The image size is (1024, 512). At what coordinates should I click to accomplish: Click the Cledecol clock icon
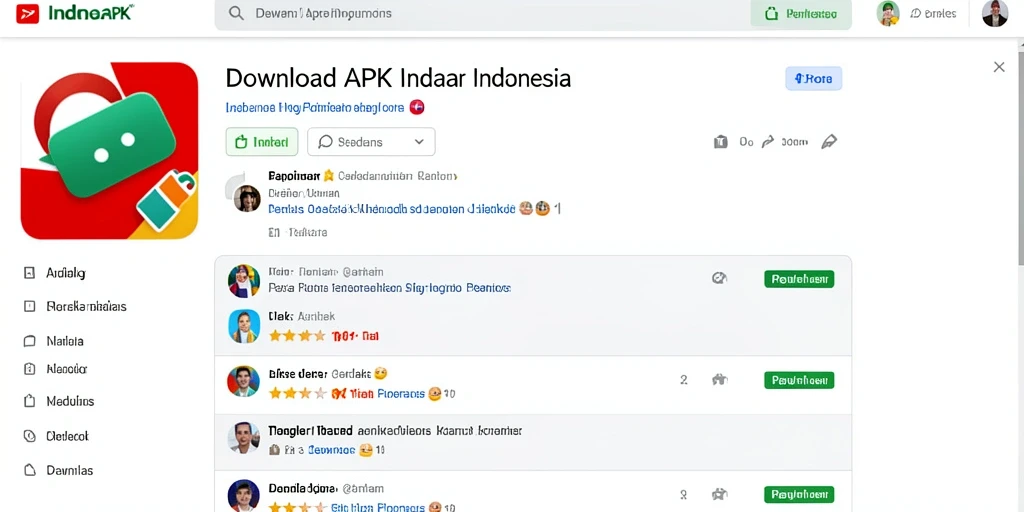pyautogui.click(x=29, y=436)
